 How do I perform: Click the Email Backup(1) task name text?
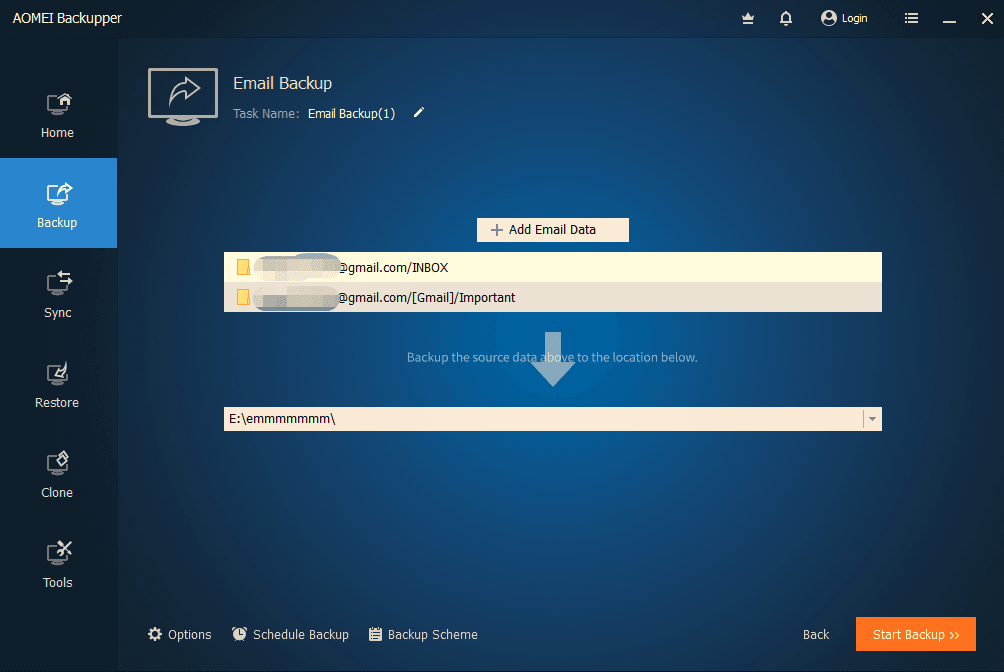pyautogui.click(x=352, y=113)
